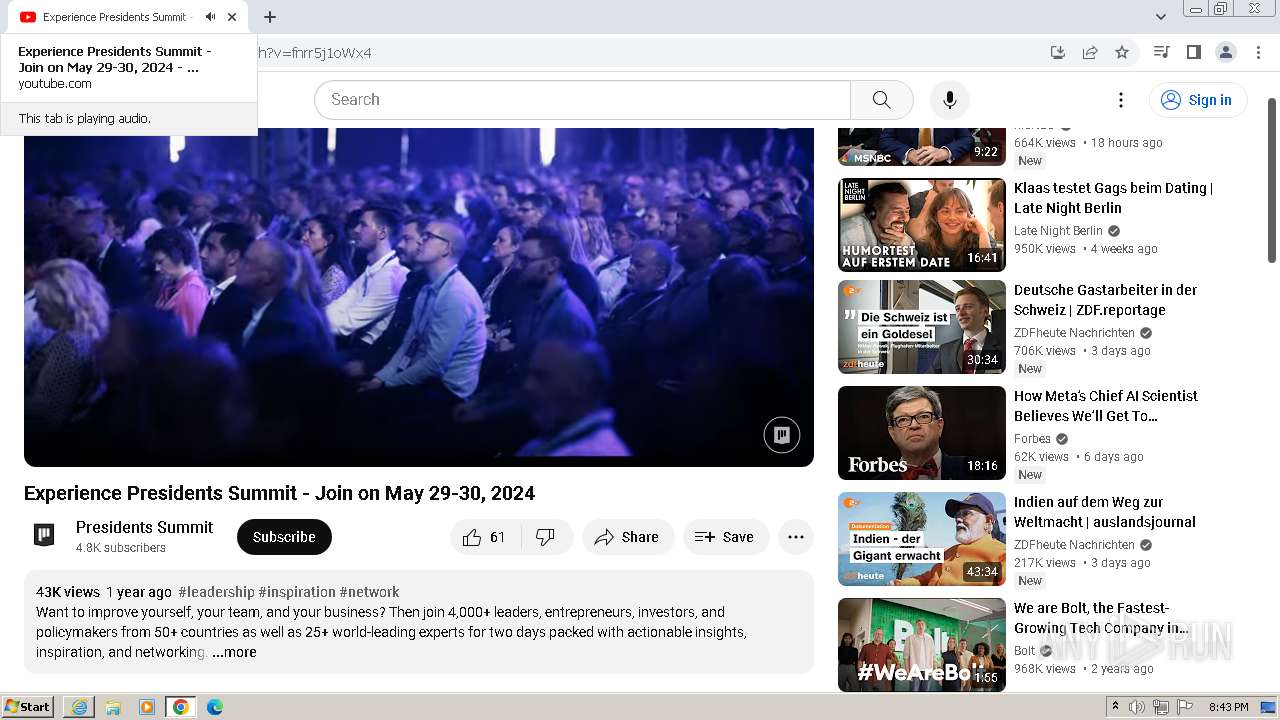Mute the audio-playing tab speaker icon
Viewport: 1280px width, 720px height.
[210, 17]
